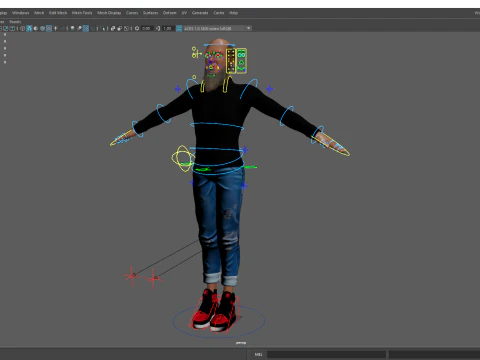Click the Exposure value field 0.00
Screen dimensions: 480x360
[146, 28]
